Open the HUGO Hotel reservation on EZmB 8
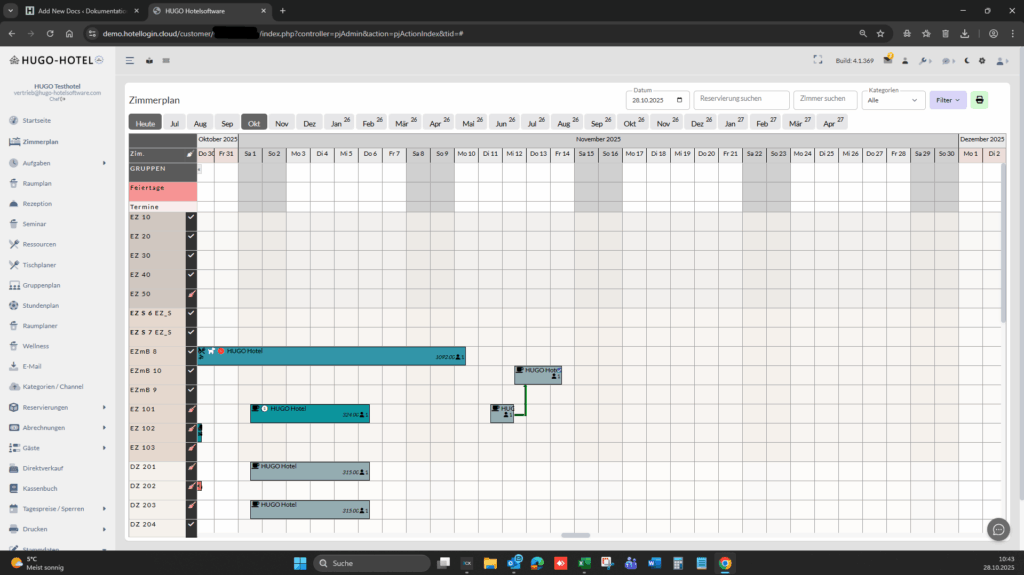This screenshot has width=1024, height=575. (331, 356)
